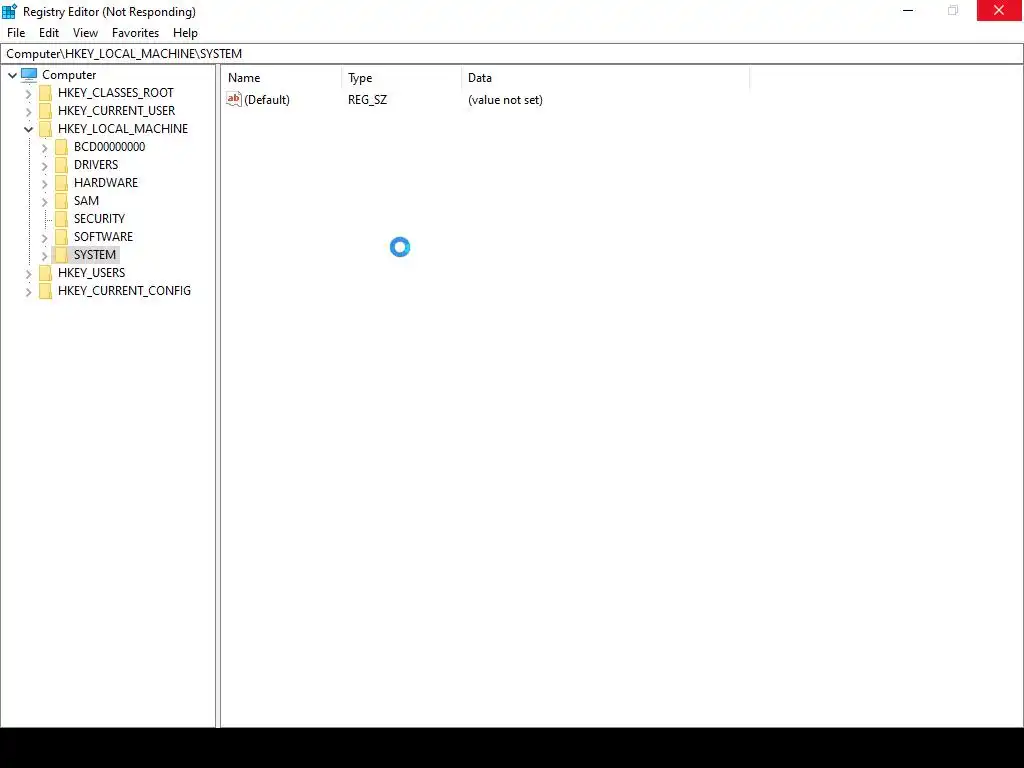The height and width of the screenshot is (768, 1024).
Task: Select the SAM key label
Action: (86, 200)
